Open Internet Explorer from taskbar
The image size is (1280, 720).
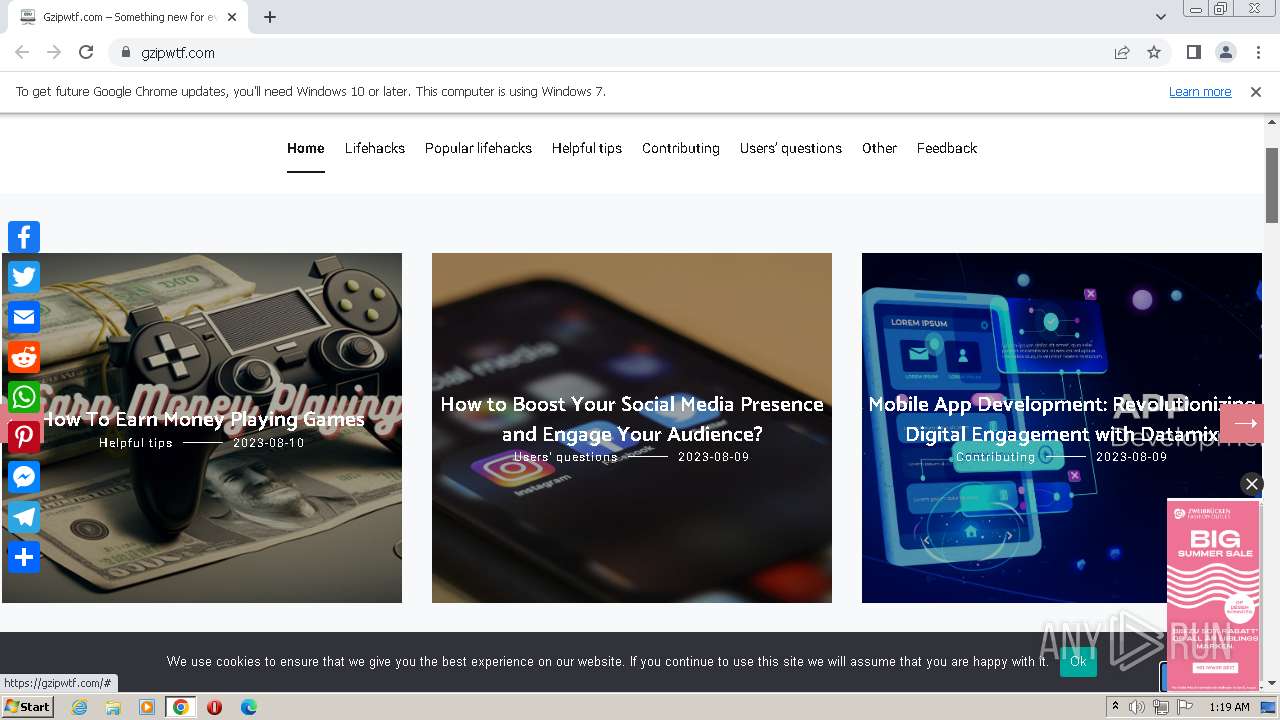(80, 707)
